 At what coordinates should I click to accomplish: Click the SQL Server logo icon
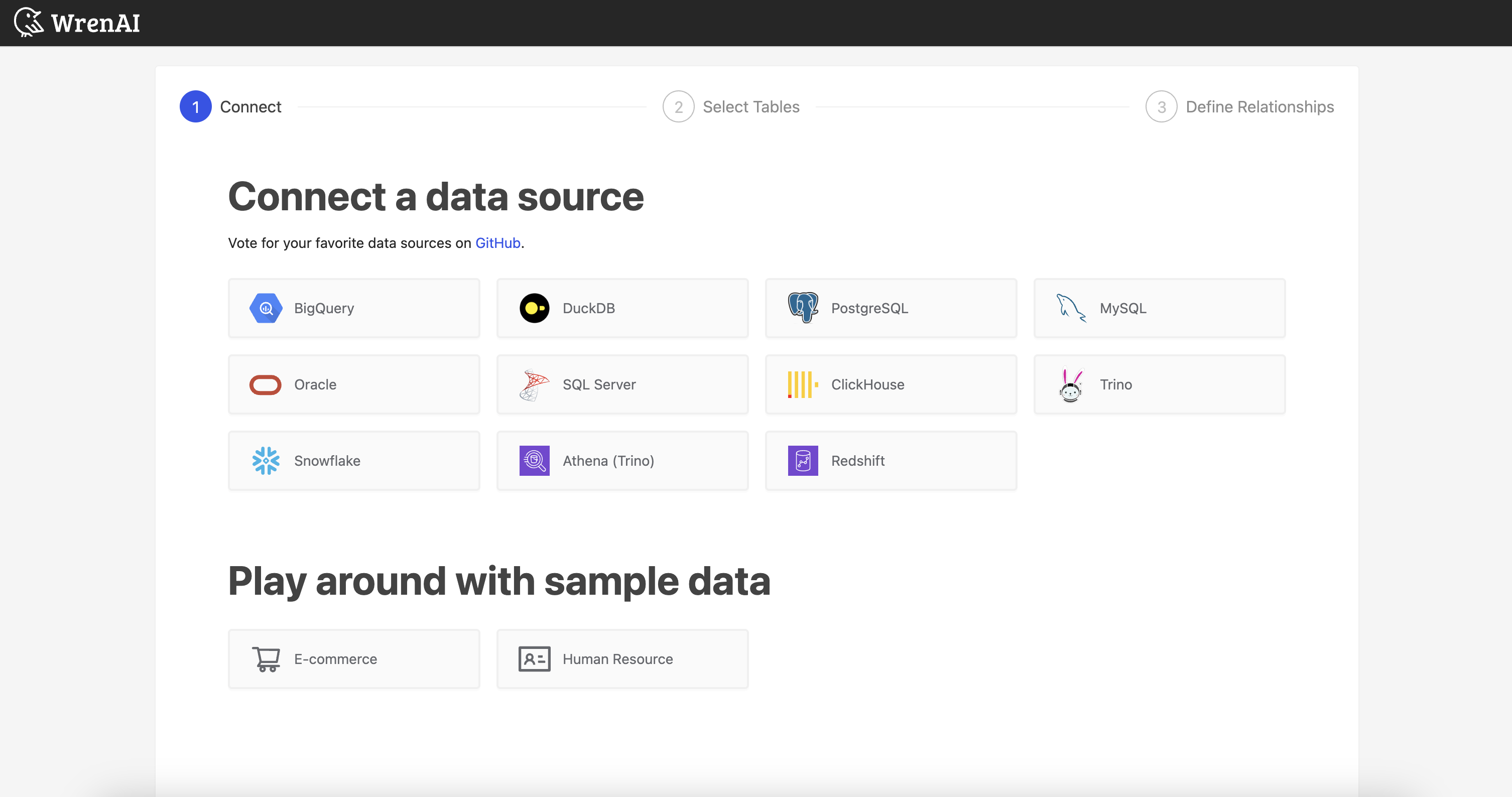(x=534, y=384)
